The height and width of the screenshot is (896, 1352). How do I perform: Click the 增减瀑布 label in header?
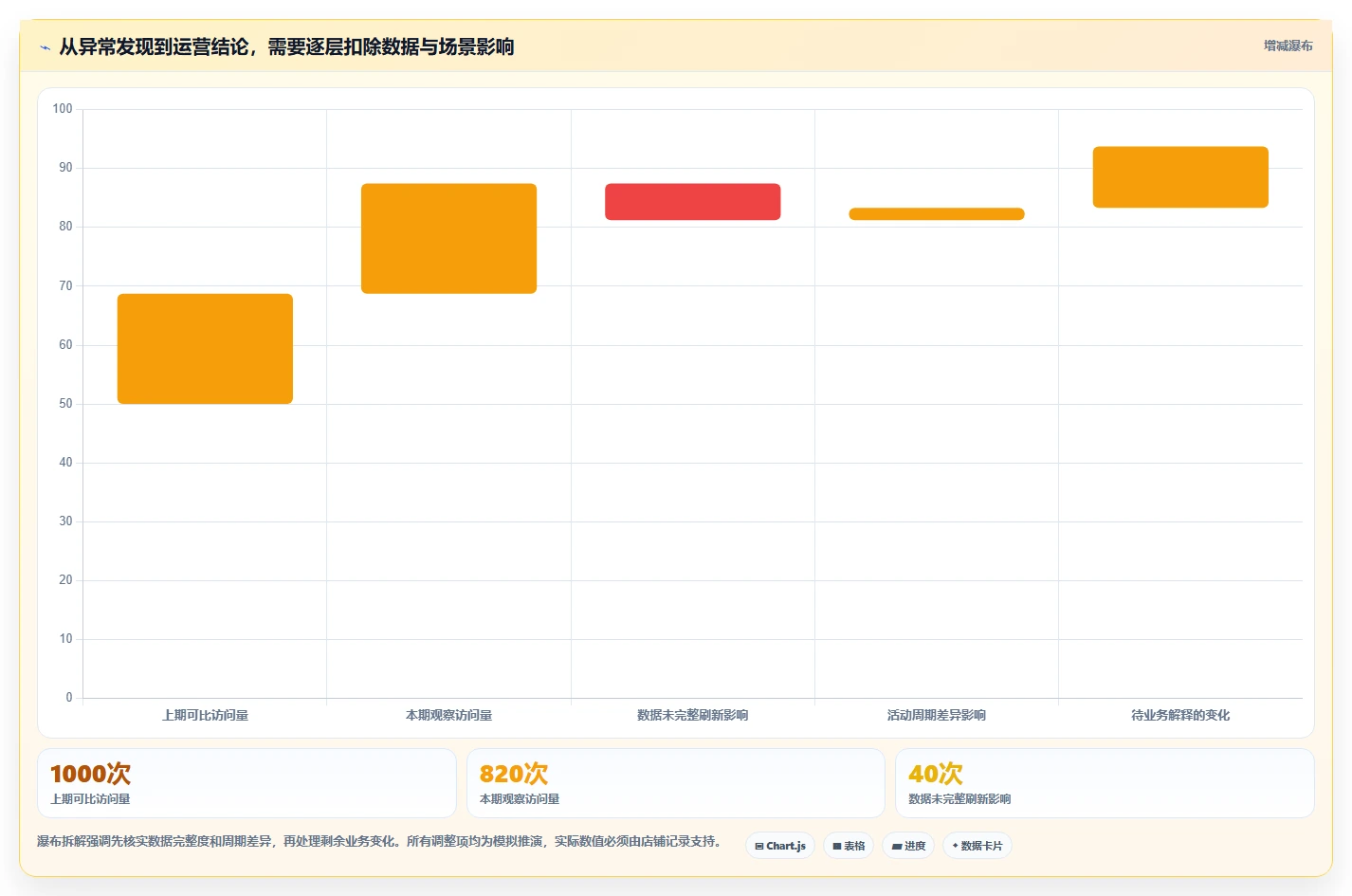[1288, 46]
